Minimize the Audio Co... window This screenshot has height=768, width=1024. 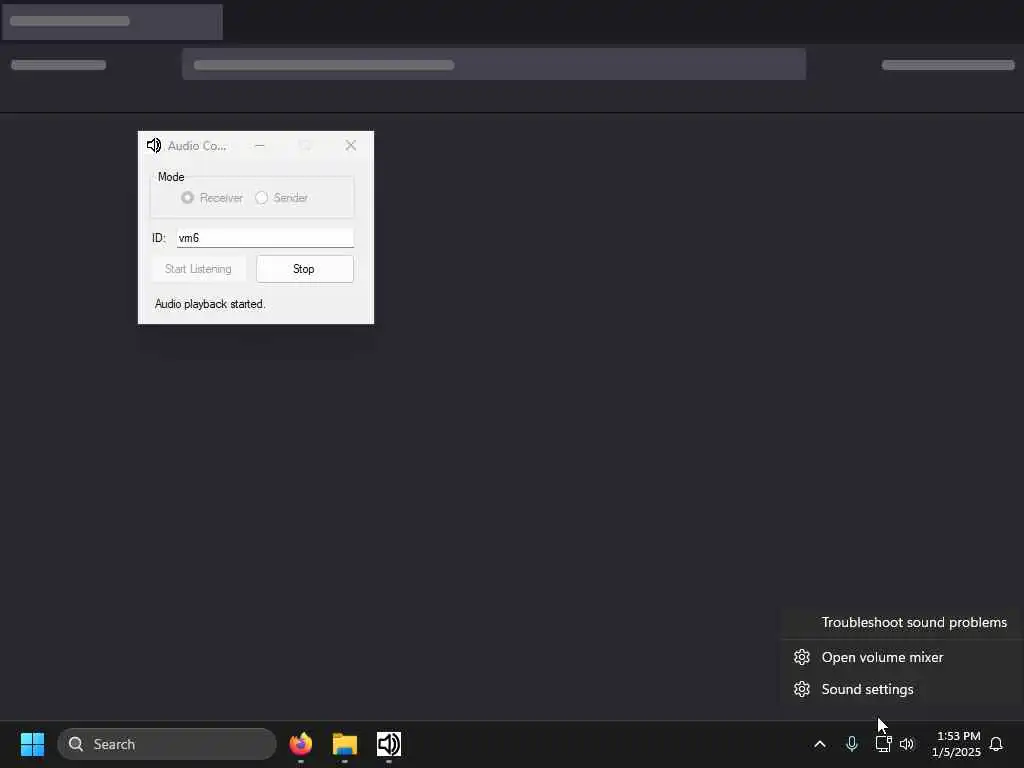pos(260,145)
